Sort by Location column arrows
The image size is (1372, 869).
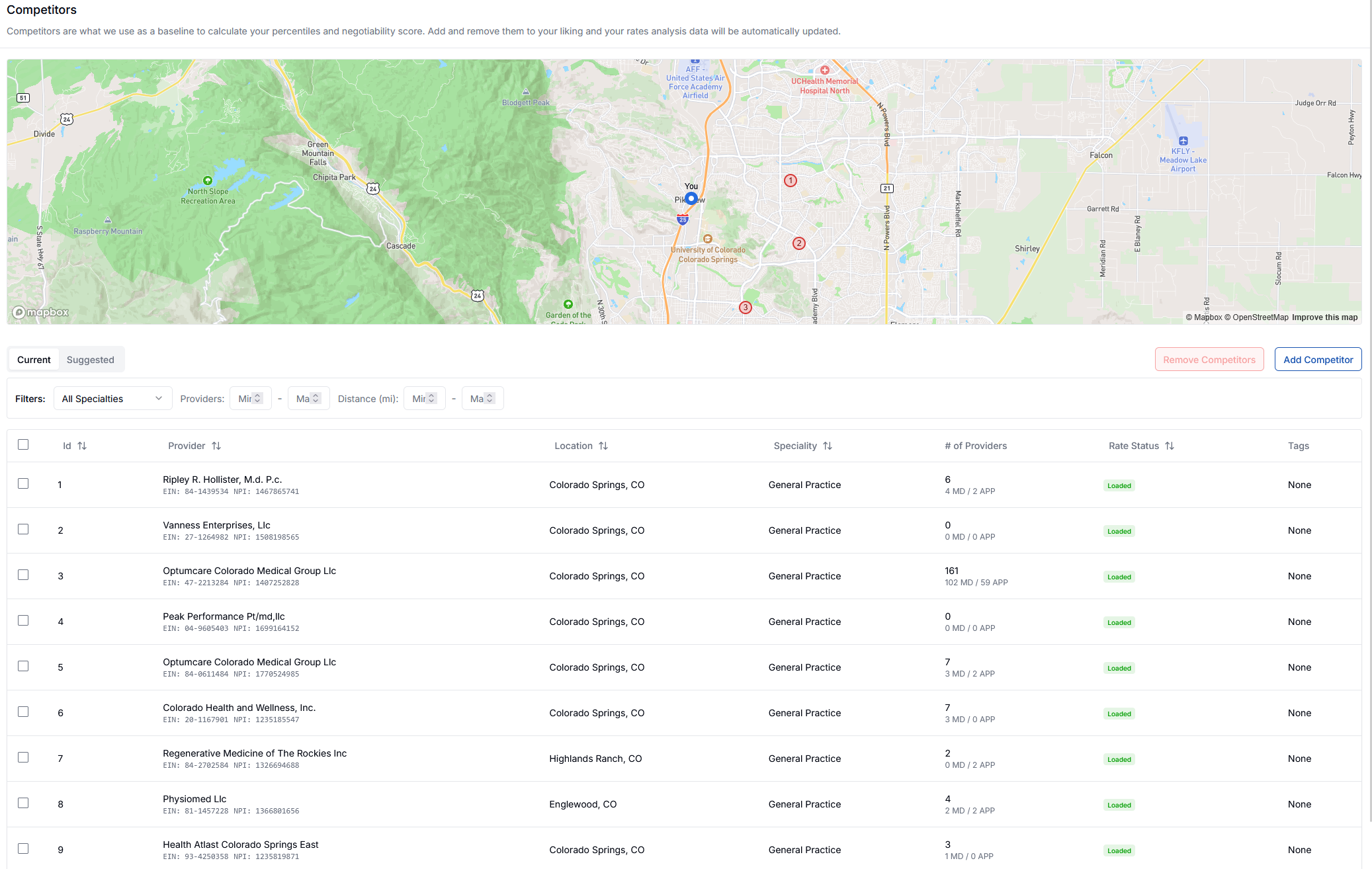point(603,446)
